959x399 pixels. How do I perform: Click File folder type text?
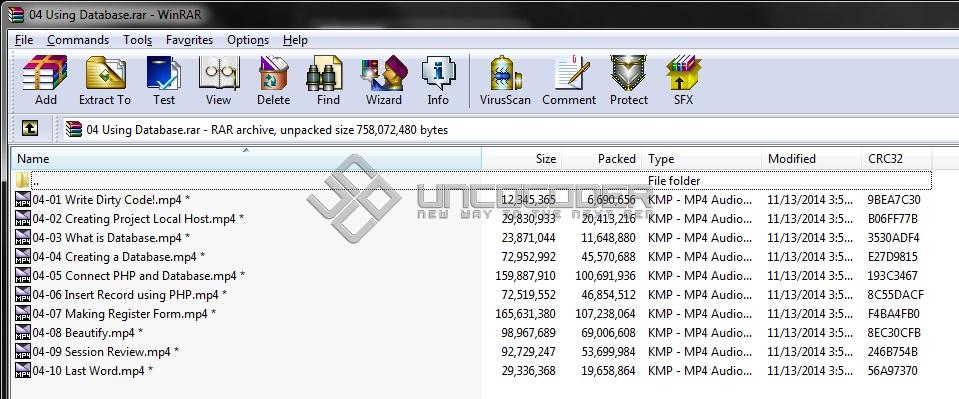click(674, 181)
